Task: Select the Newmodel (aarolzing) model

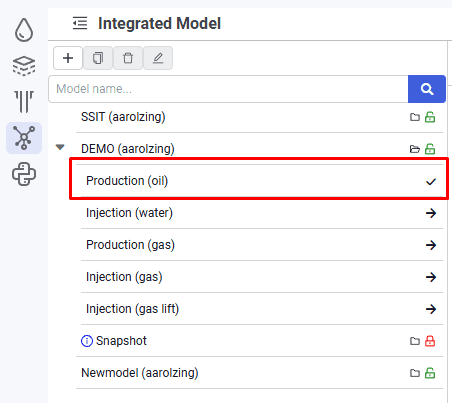Action: pos(140,373)
